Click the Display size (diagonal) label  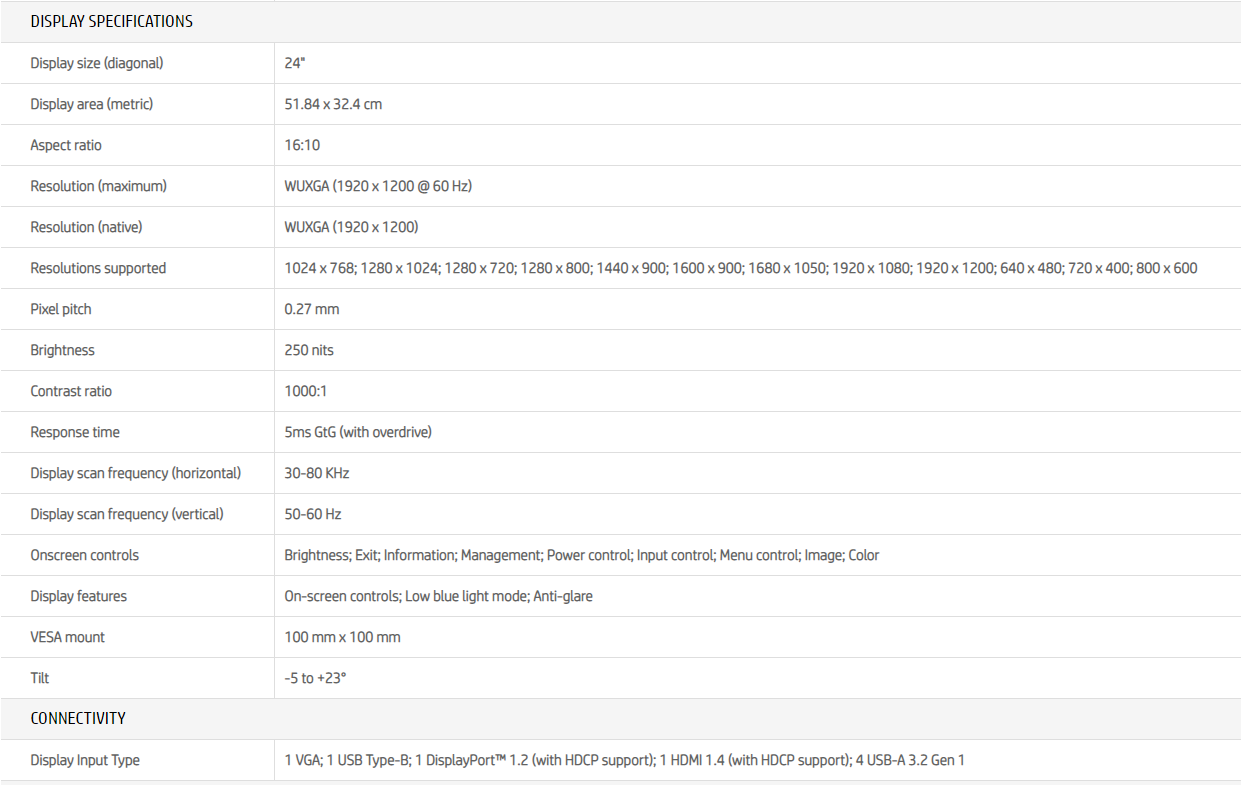point(96,63)
